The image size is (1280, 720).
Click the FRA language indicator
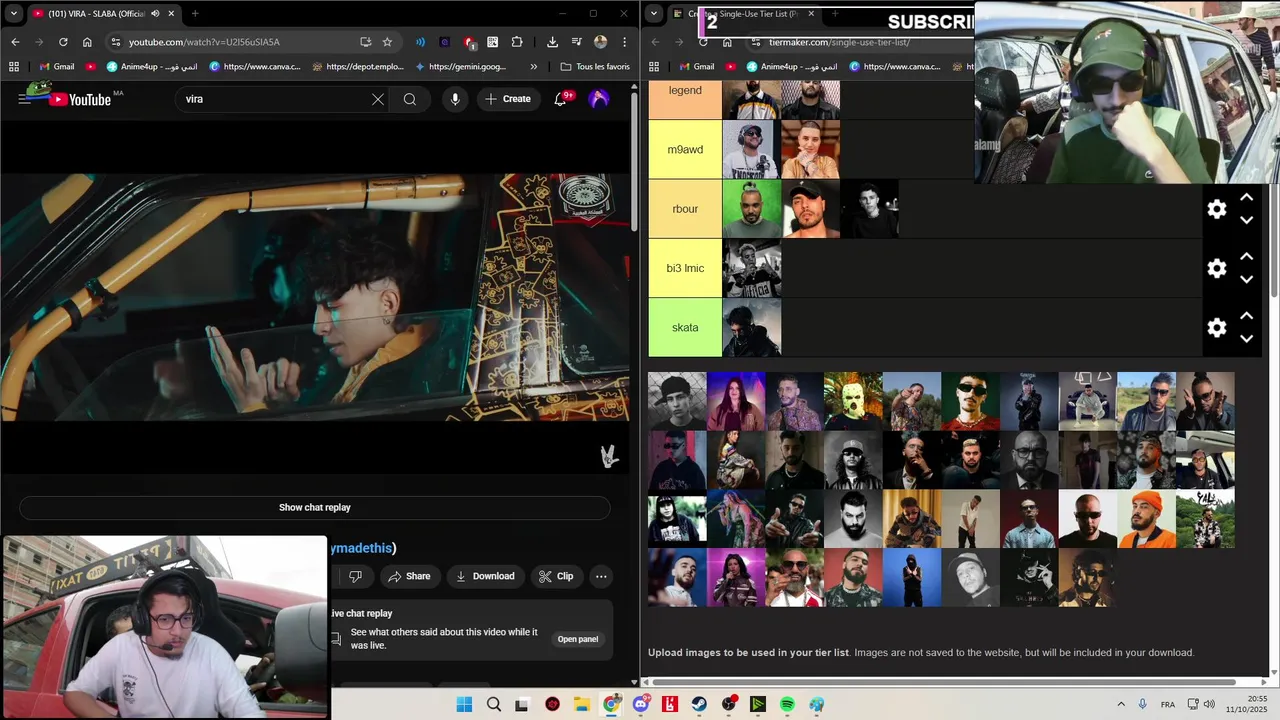tap(1168, 704)
